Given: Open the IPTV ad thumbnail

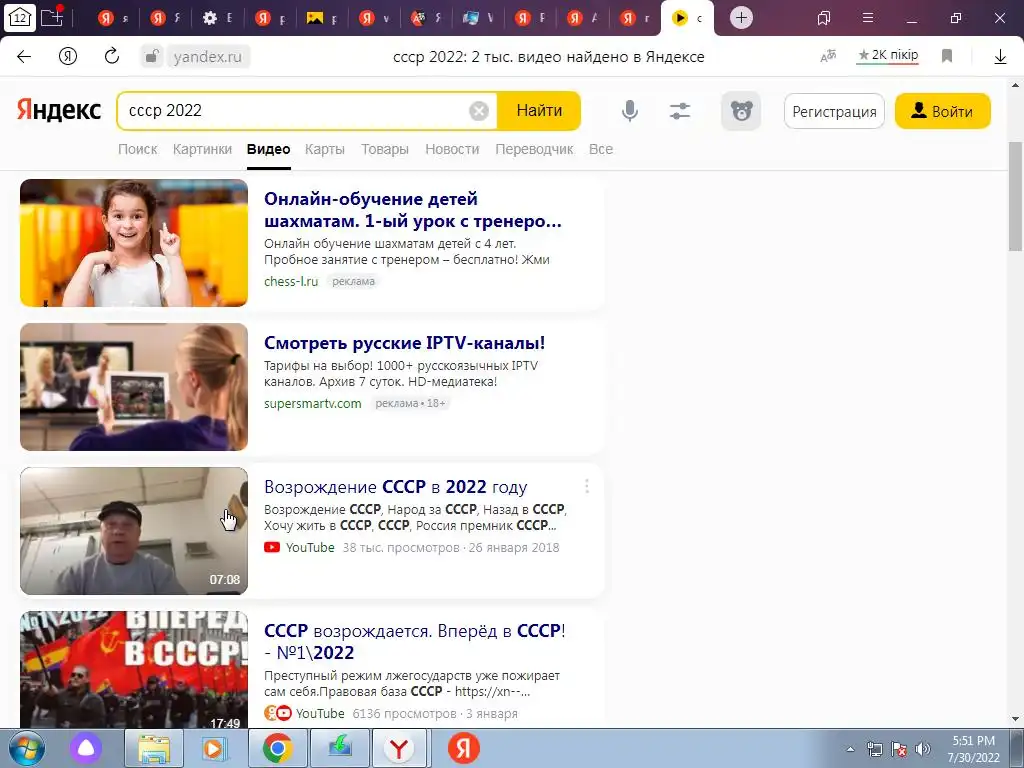Looking at the screenshot, I should (x=134, y=387).
